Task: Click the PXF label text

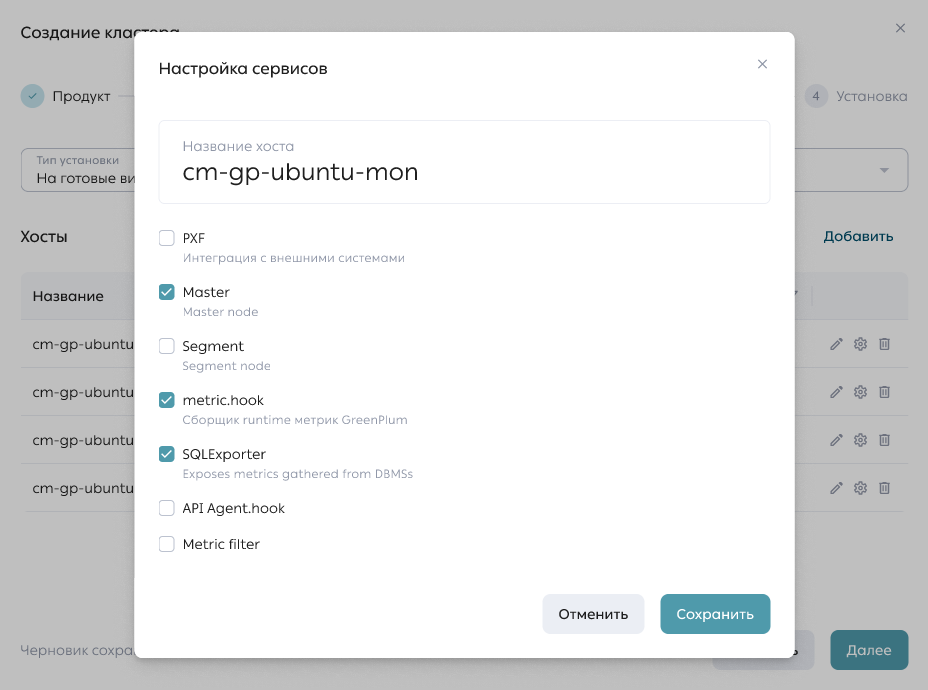Action: coord(194,238)
